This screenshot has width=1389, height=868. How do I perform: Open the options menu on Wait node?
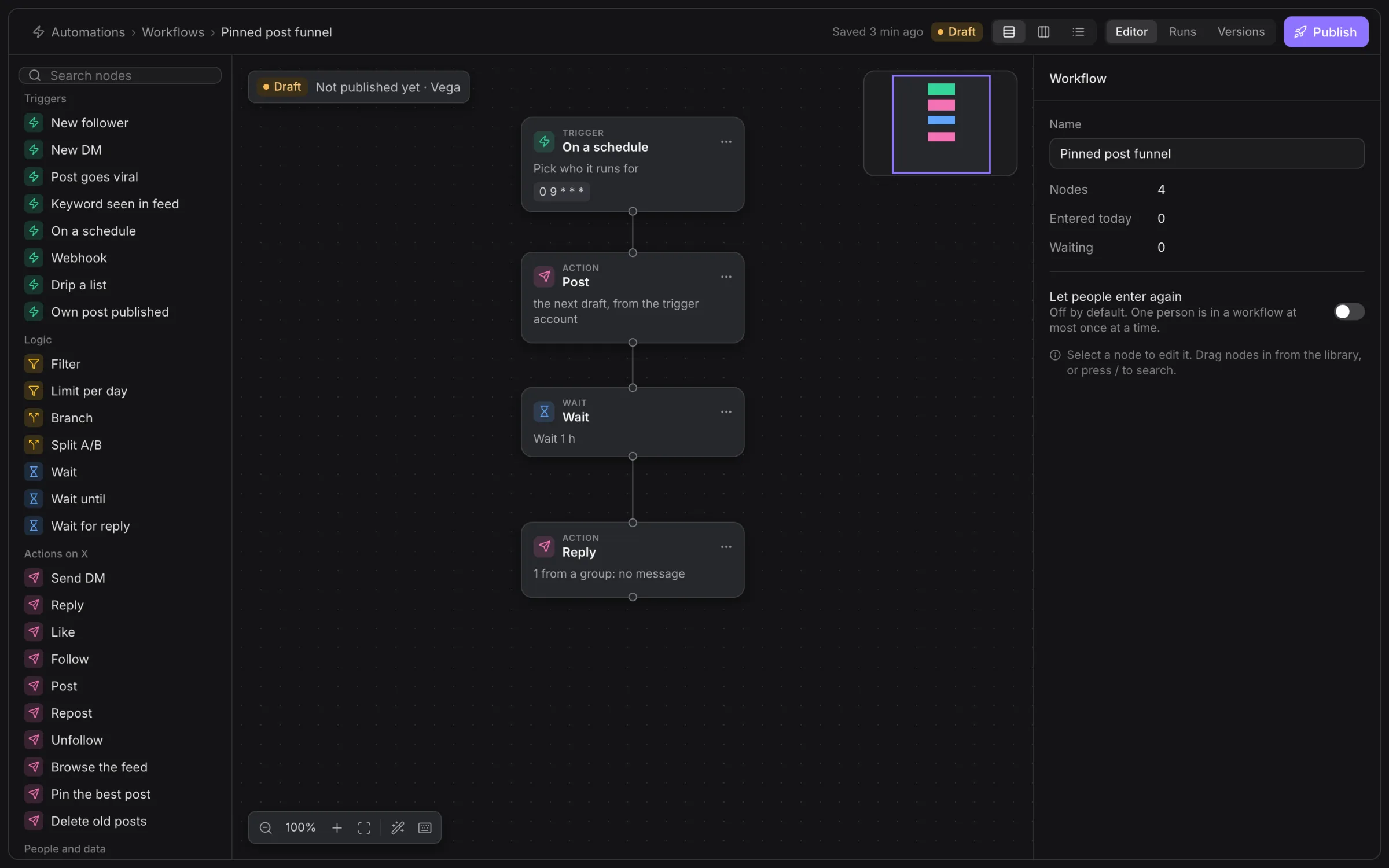[x=726, y=412]
